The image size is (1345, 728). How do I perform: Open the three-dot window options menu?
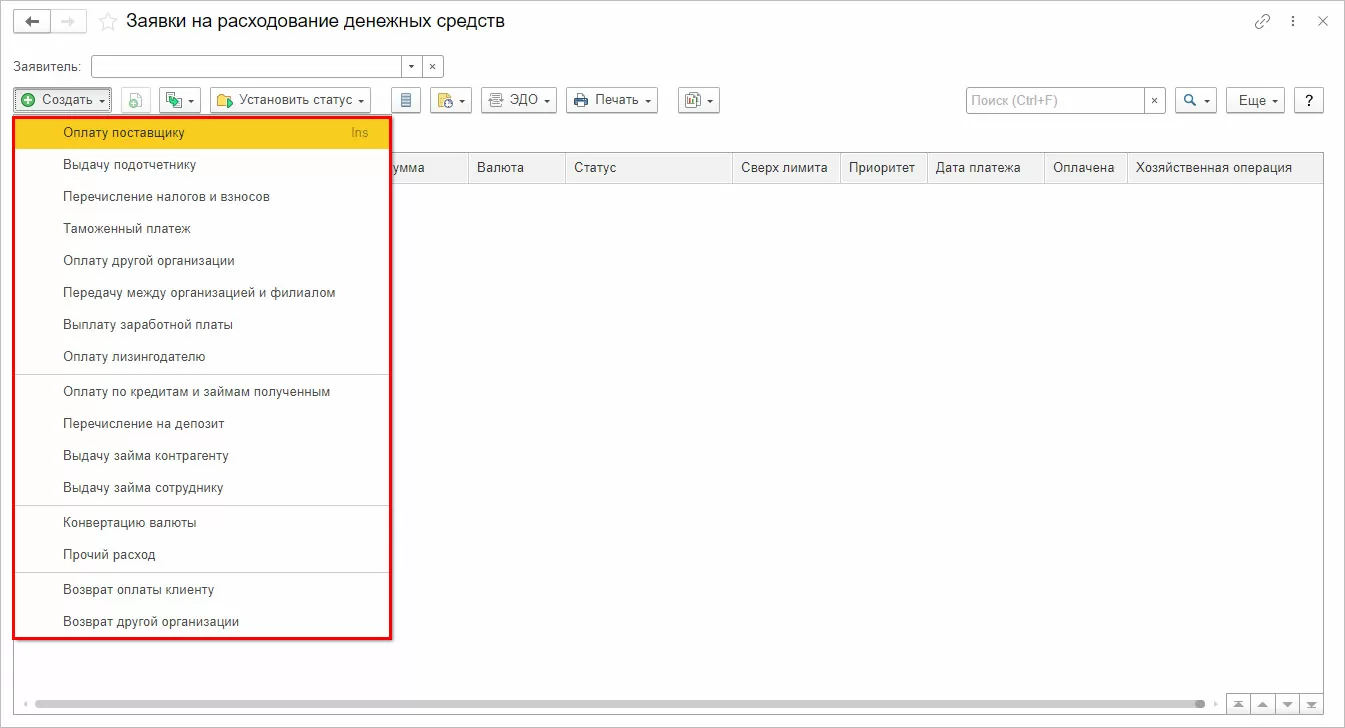coord(1293,21)
